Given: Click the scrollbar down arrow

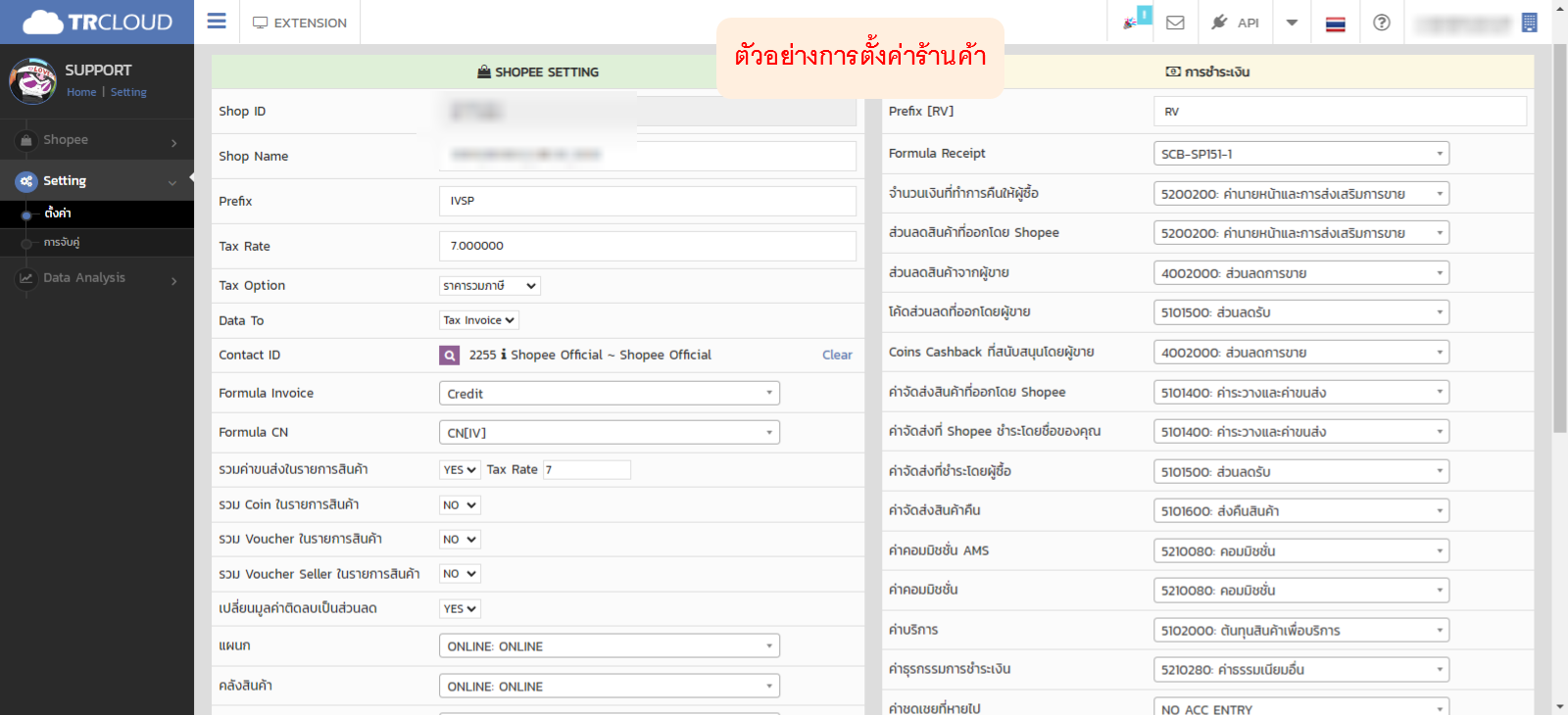Looking at the screenshot, I should [x=1560, y=706].
